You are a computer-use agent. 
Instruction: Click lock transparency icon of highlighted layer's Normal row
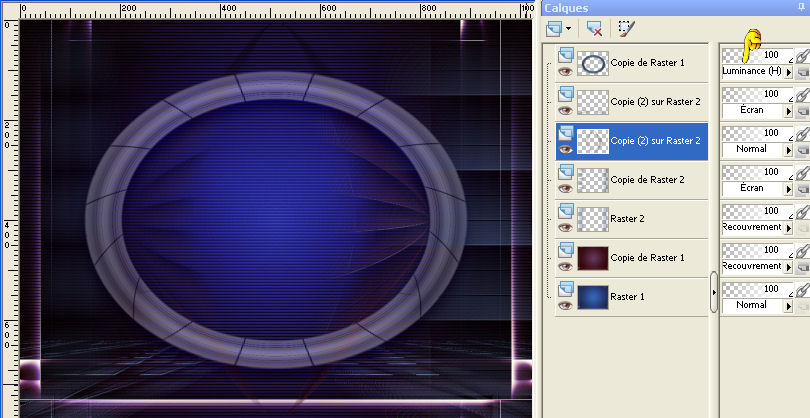802,150
